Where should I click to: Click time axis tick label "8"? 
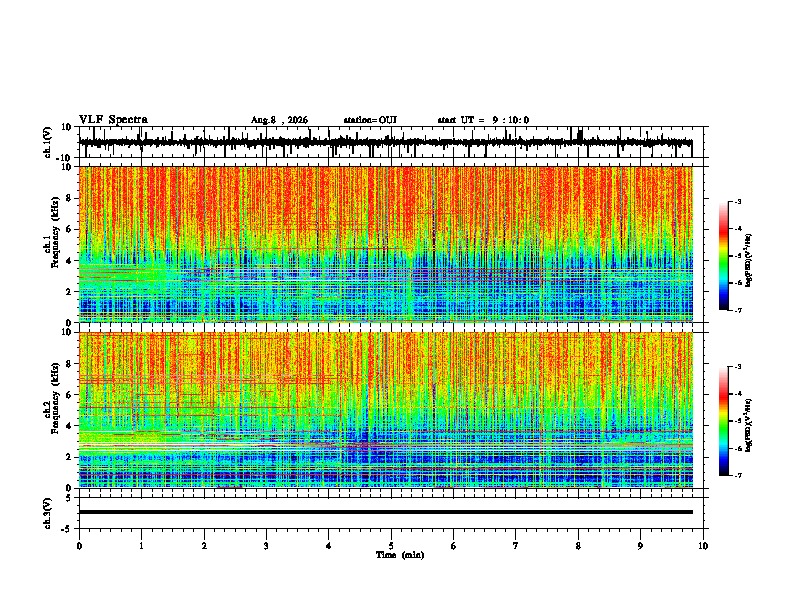(578, 546)
